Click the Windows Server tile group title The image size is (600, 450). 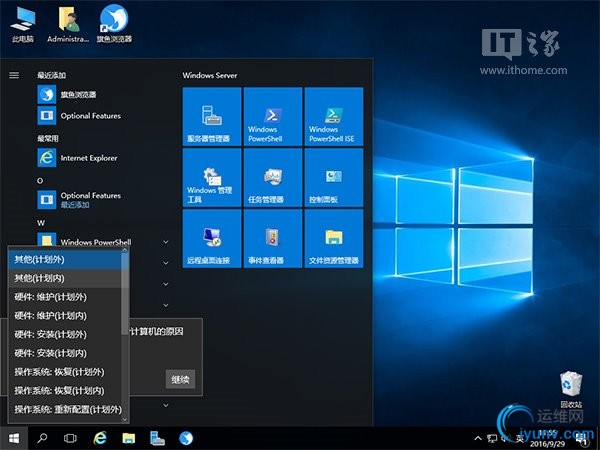tap(210, 75)
